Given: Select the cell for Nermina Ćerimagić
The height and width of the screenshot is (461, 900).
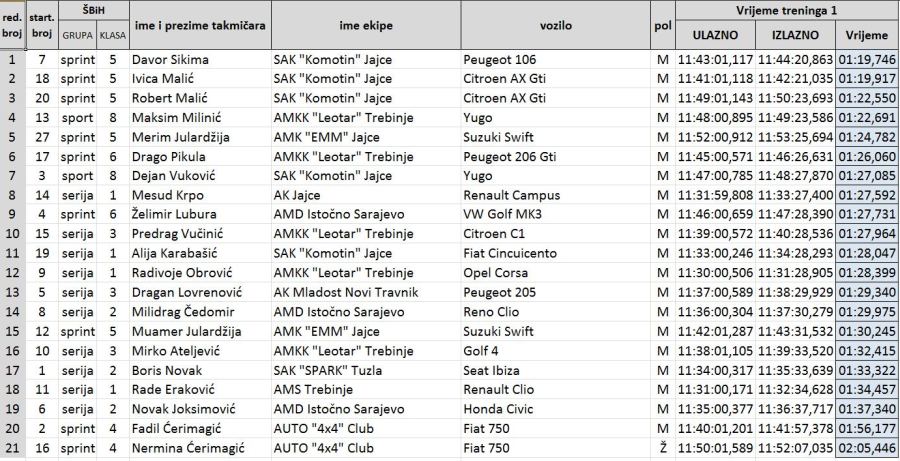Looking at the screenshot, I should click(x=200, y=447).
